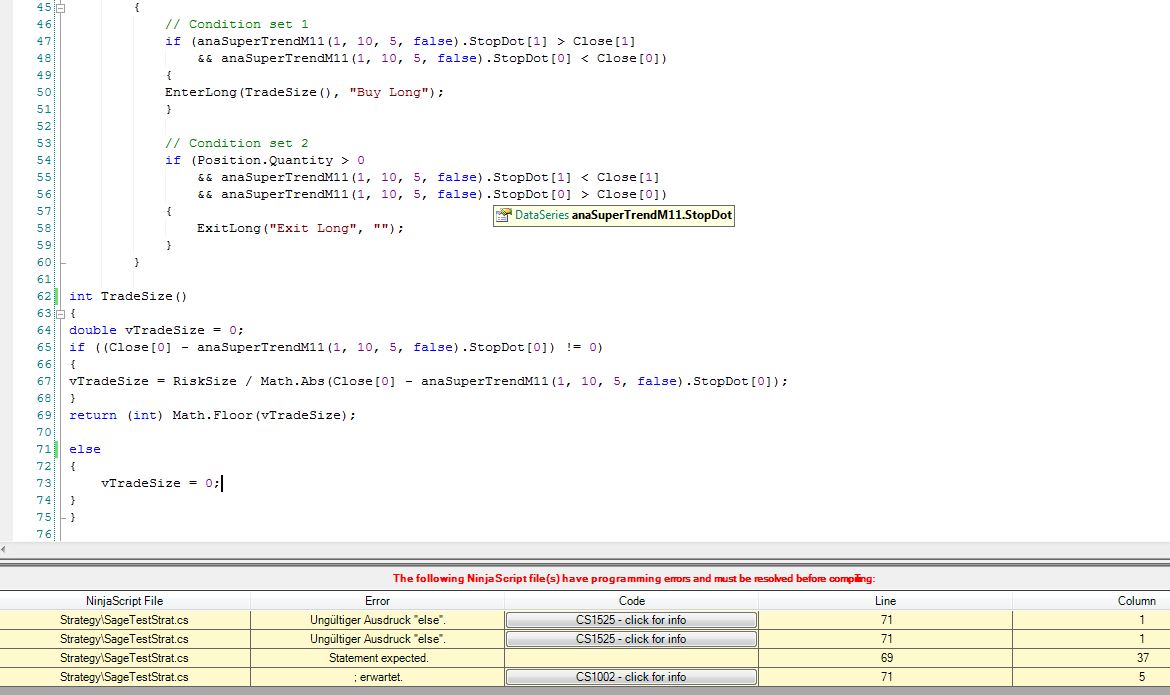Click line number 71 in the gutter
Viewport: 1170px width, 695px height.
click(44, 449)
